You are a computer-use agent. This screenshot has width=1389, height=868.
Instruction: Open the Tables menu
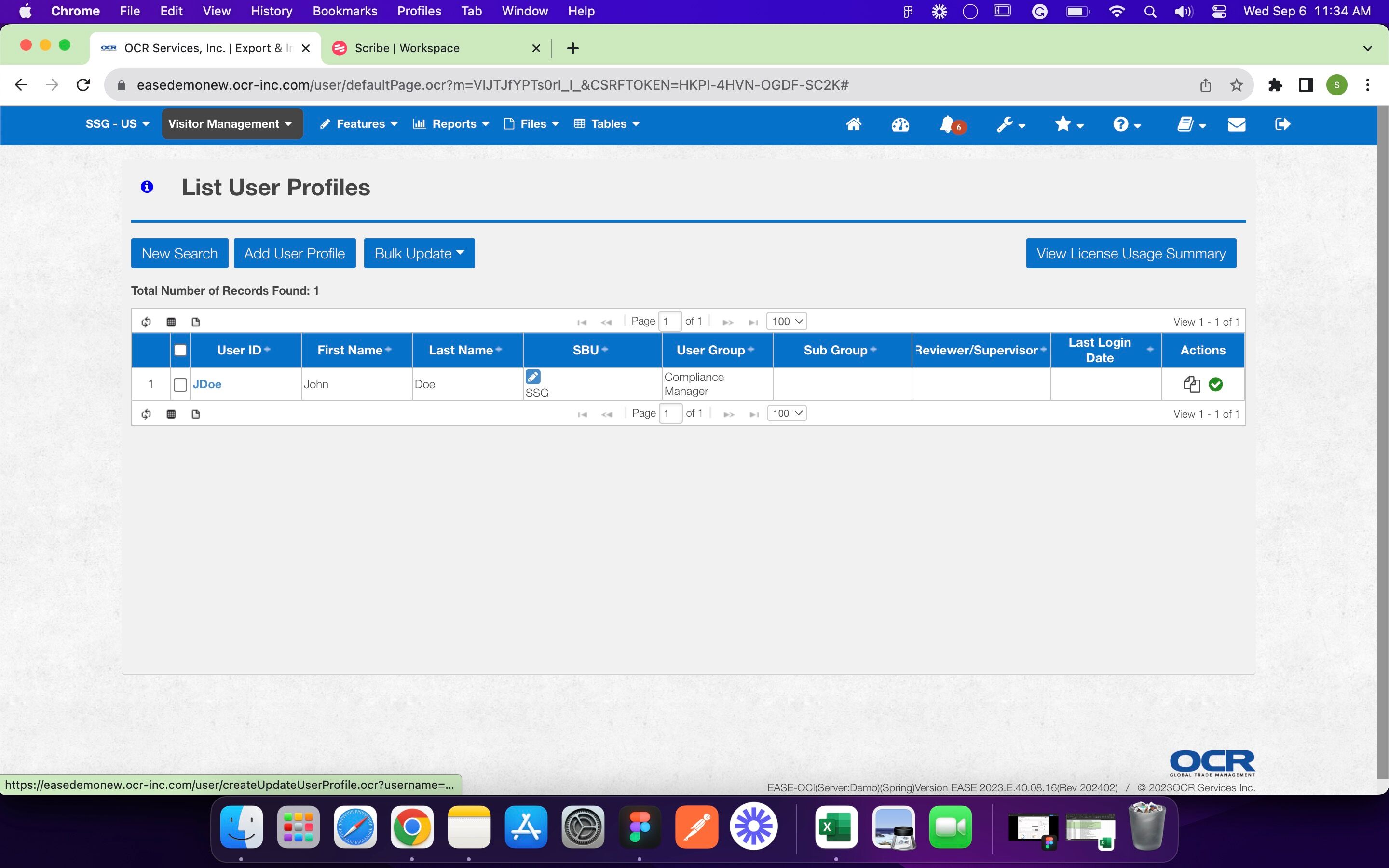click(607, 124)
